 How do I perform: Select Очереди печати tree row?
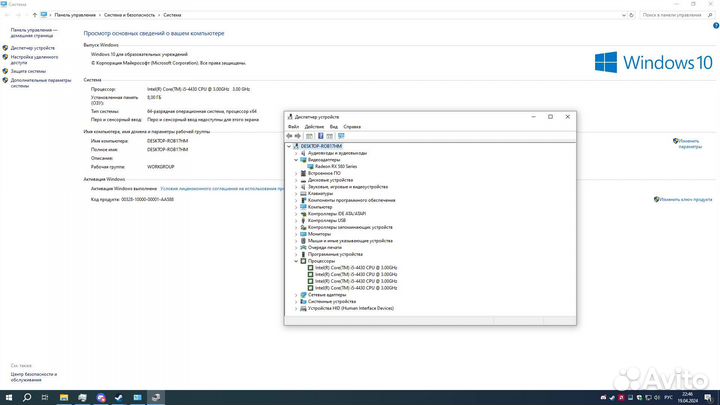(324, 248)
